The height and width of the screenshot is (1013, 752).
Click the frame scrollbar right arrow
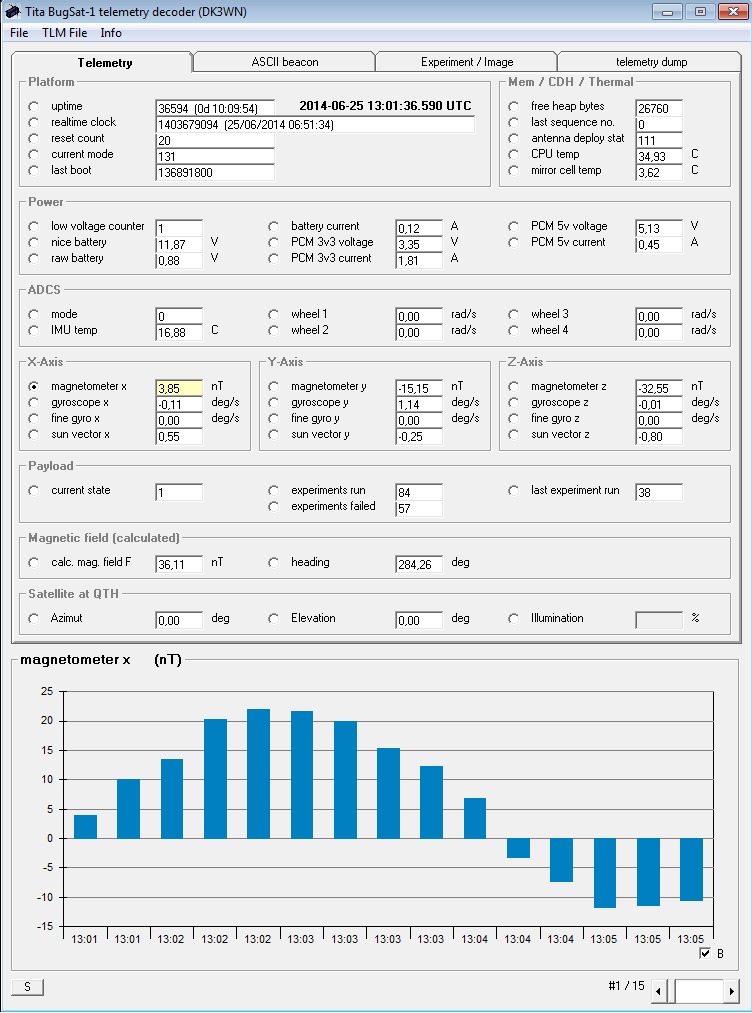731,990
